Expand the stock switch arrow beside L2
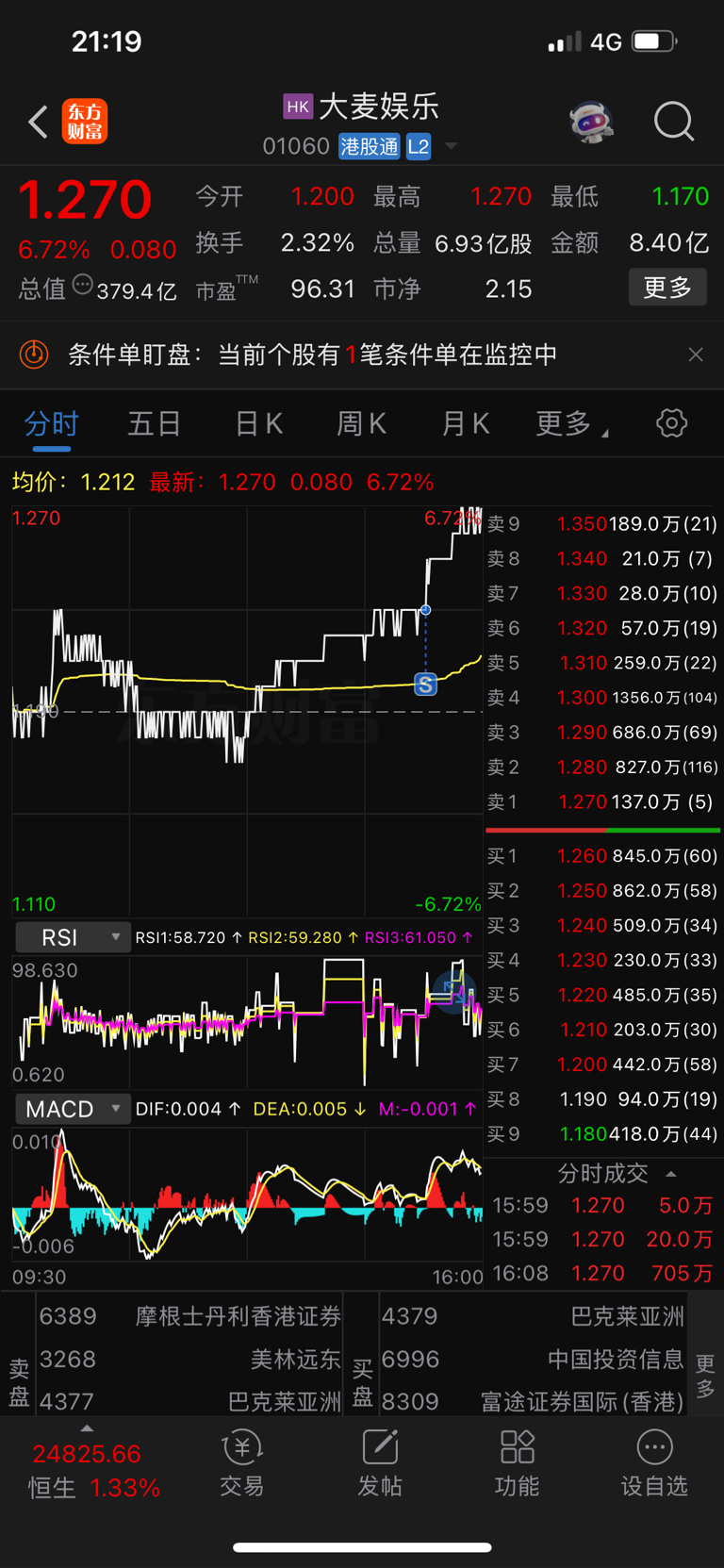 (451, 146)
